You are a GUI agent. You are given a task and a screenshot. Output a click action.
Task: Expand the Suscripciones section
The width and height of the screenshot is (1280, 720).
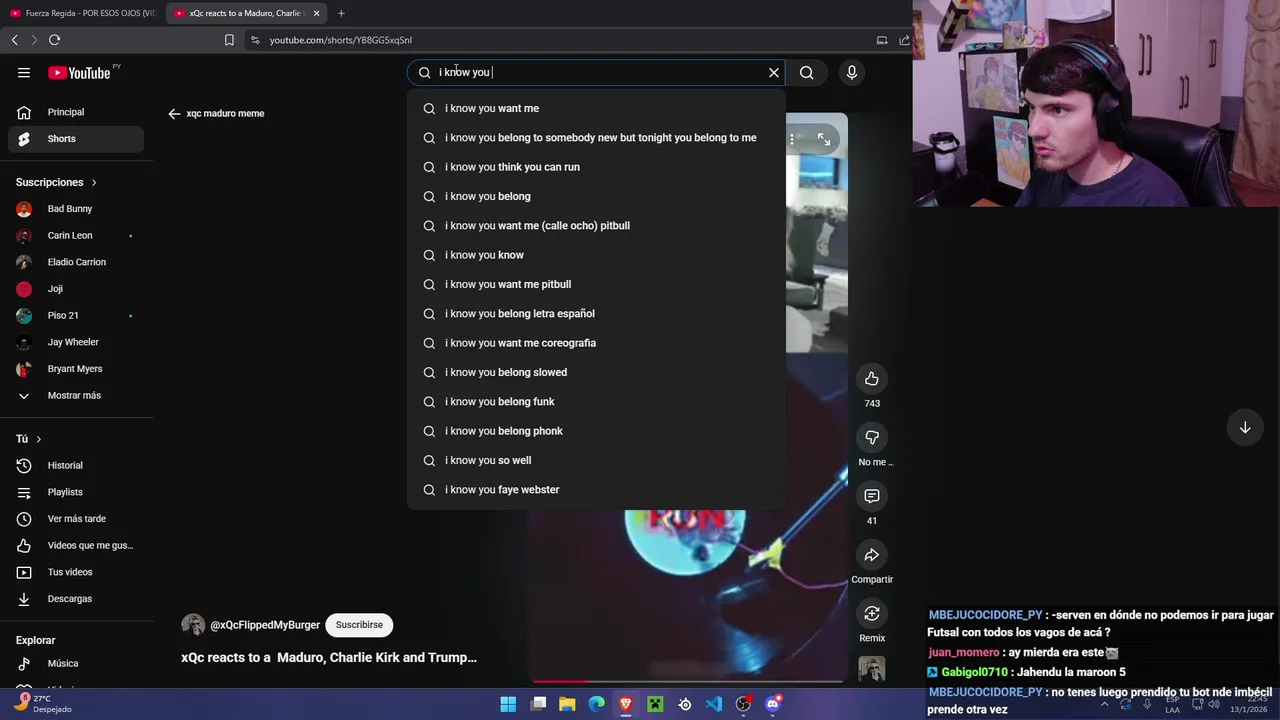(x=57, y=182)
